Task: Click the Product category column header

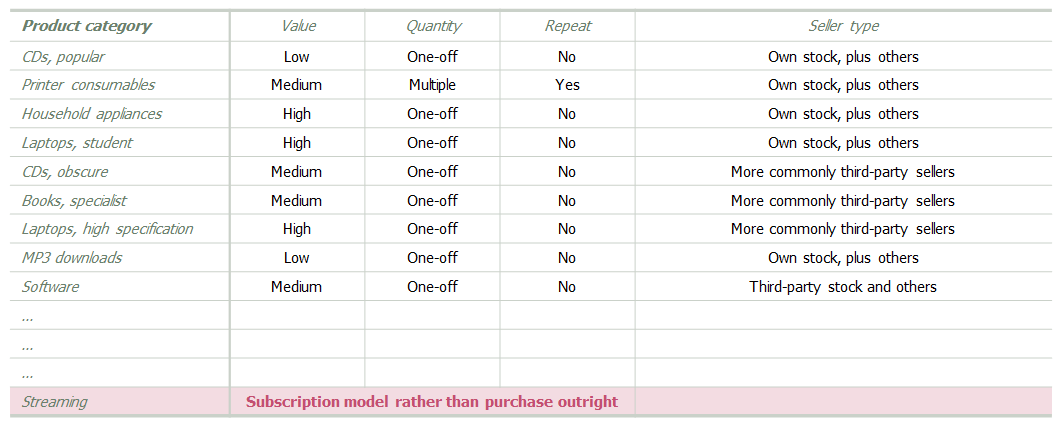Action: click(x=87, y=26)
